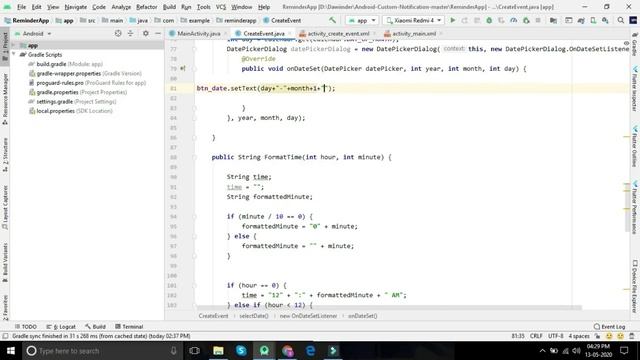Click the override gutter icon at line 79

(182, 69)
